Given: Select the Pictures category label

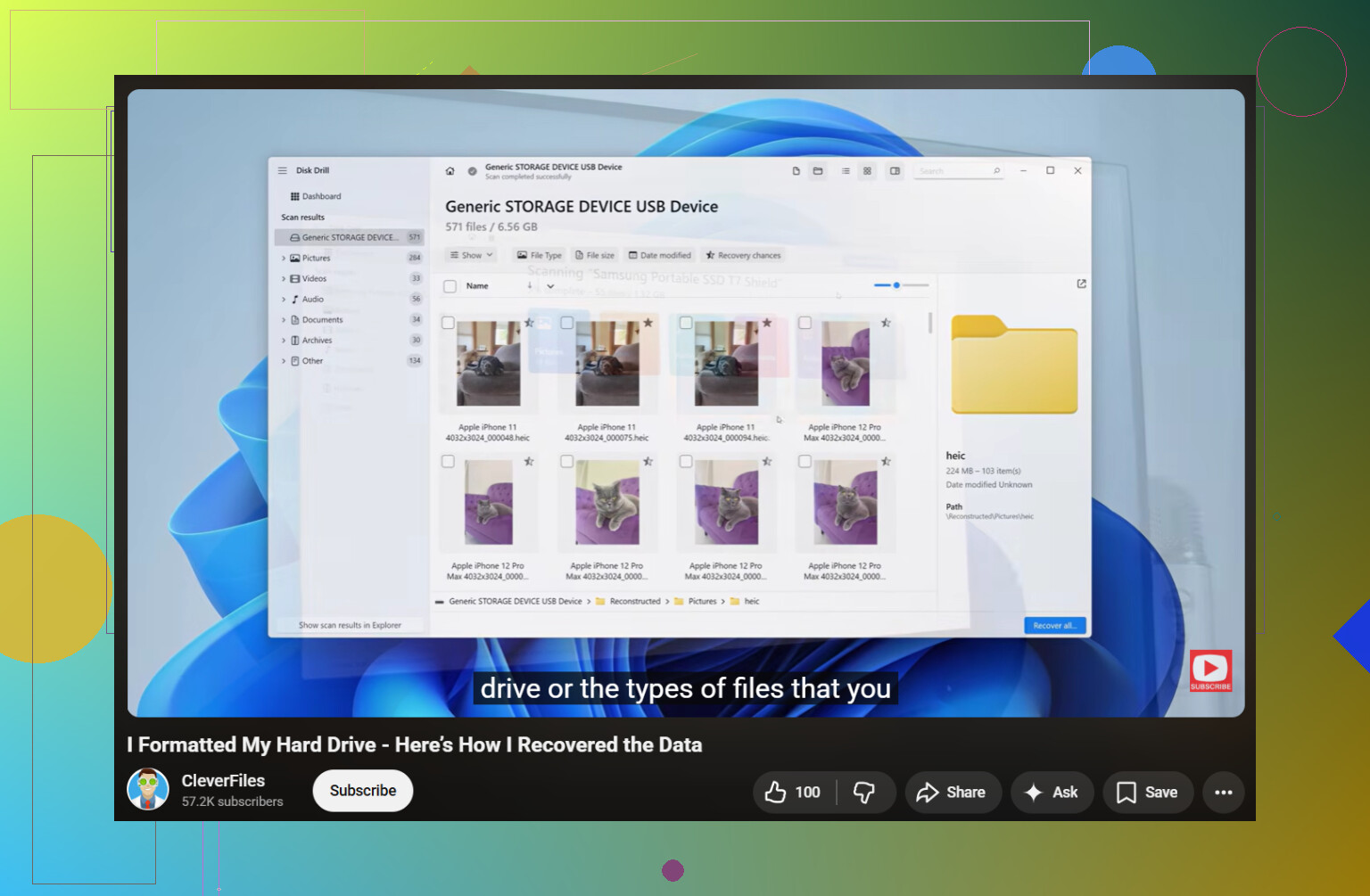Looking at the screenshot, I should (x=316, y=259).
